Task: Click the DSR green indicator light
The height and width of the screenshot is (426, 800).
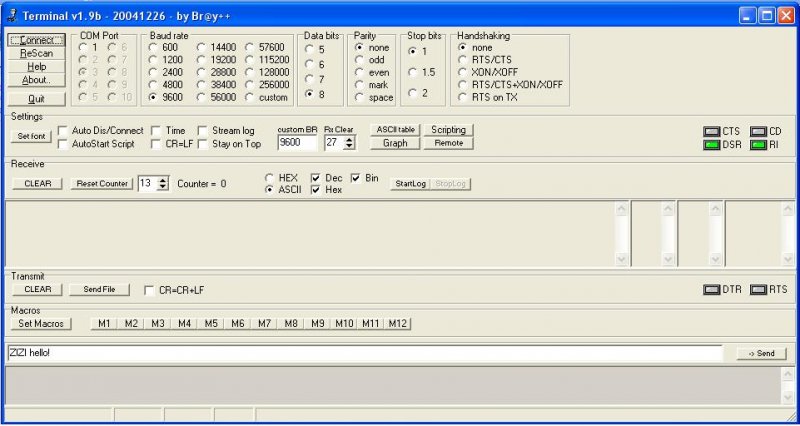Action: click(711, 145)
